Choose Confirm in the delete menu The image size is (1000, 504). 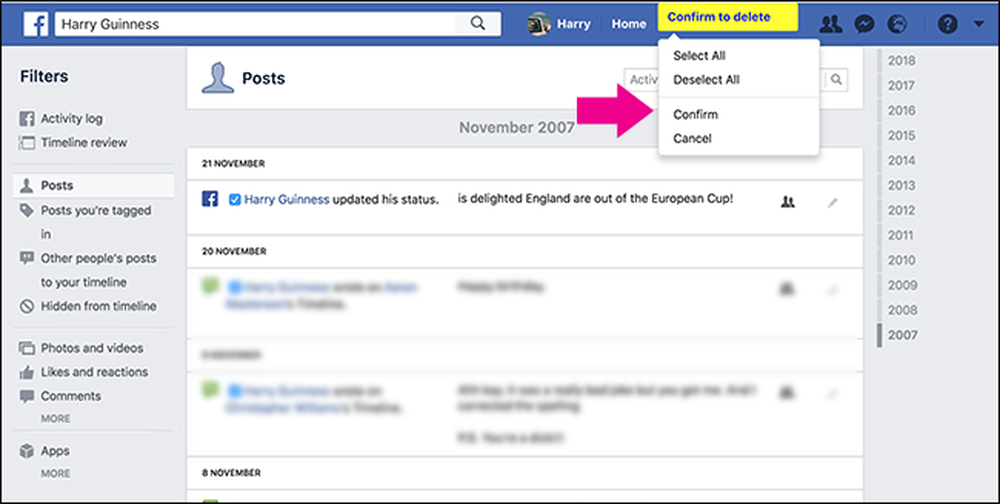[x=695, y=114]
